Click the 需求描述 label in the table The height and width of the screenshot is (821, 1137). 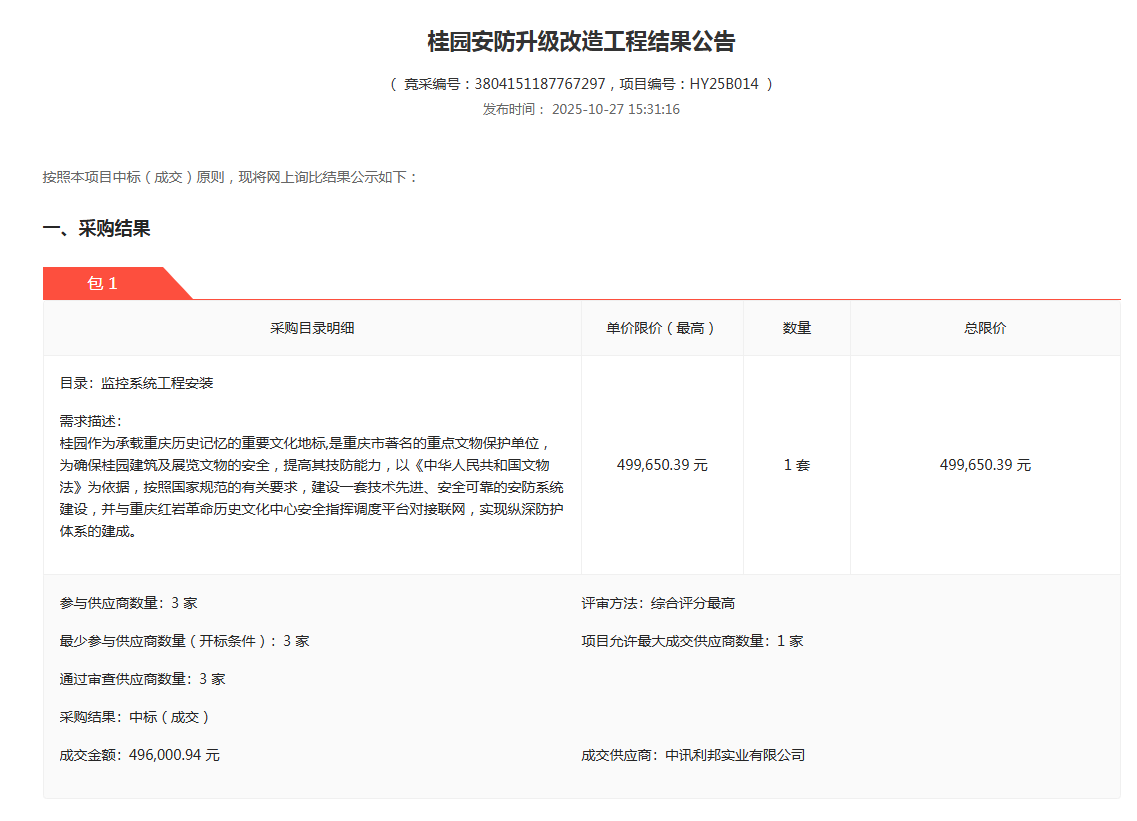[x=90, y=421]
